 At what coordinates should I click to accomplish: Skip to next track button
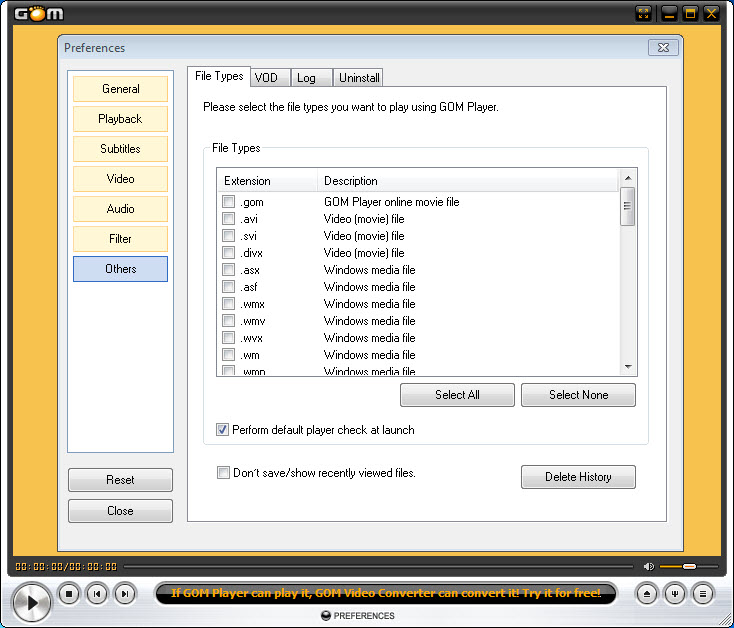pos(125,594)
